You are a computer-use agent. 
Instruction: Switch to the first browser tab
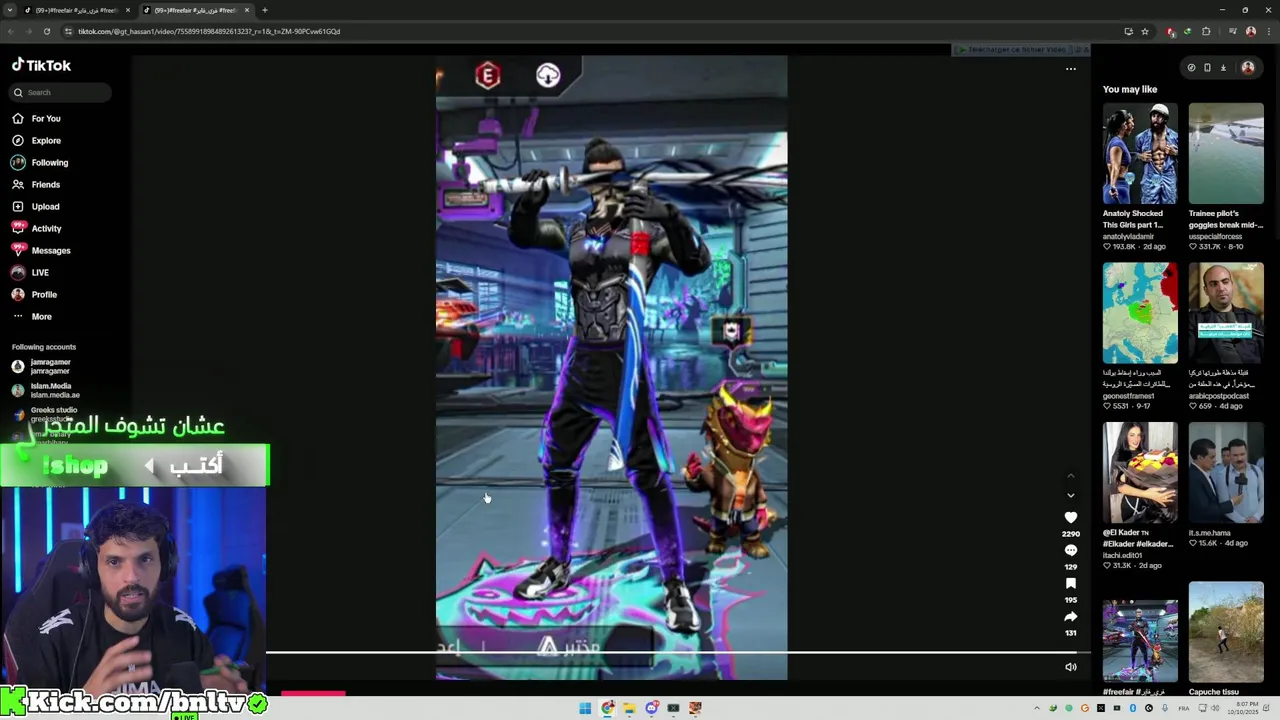tap(77, 10)
